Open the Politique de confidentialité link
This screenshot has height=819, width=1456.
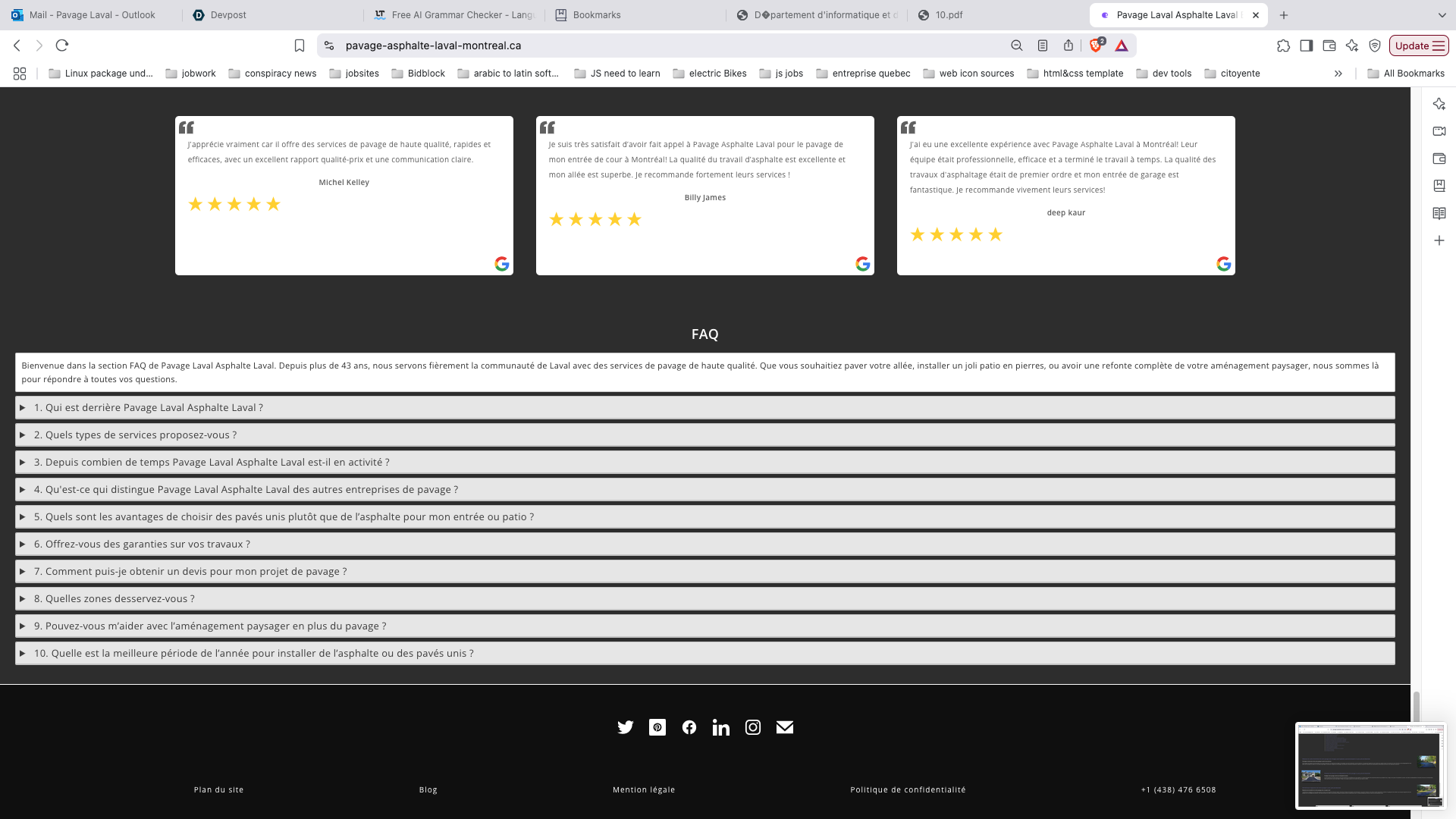click(908, 789)
